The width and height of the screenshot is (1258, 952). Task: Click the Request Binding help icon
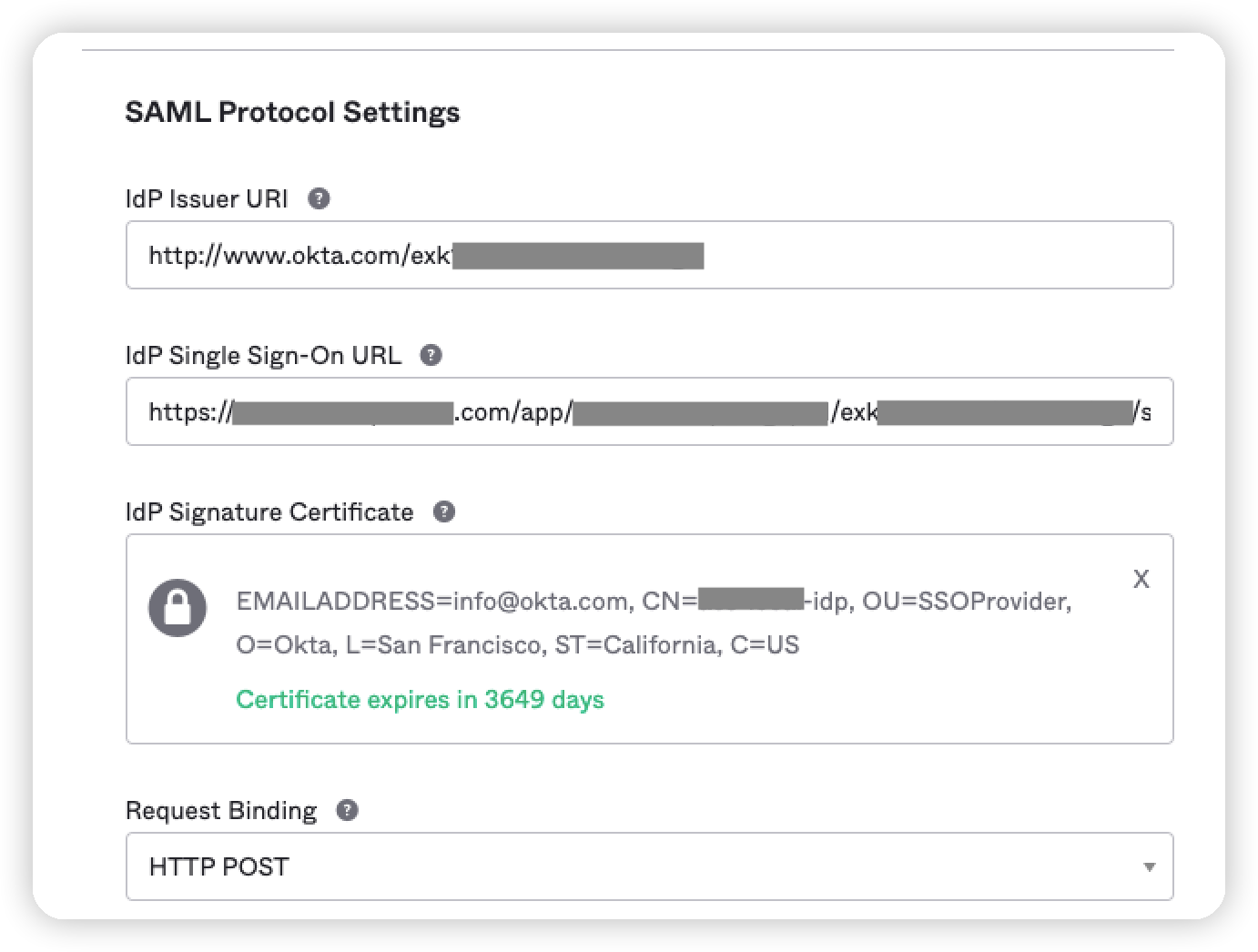click(347, 810)
